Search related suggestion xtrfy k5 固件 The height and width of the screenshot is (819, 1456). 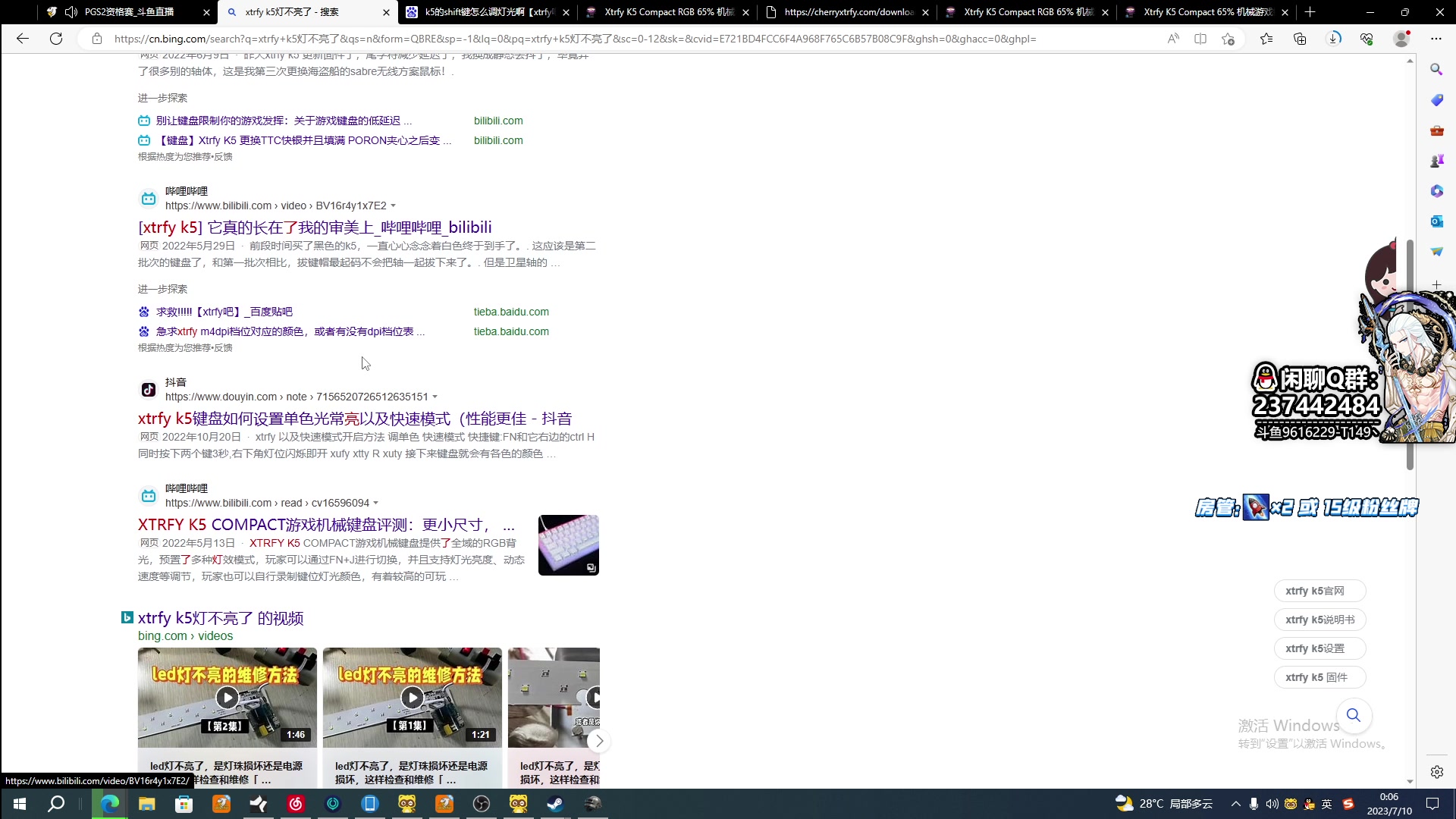coord(1319,677)
